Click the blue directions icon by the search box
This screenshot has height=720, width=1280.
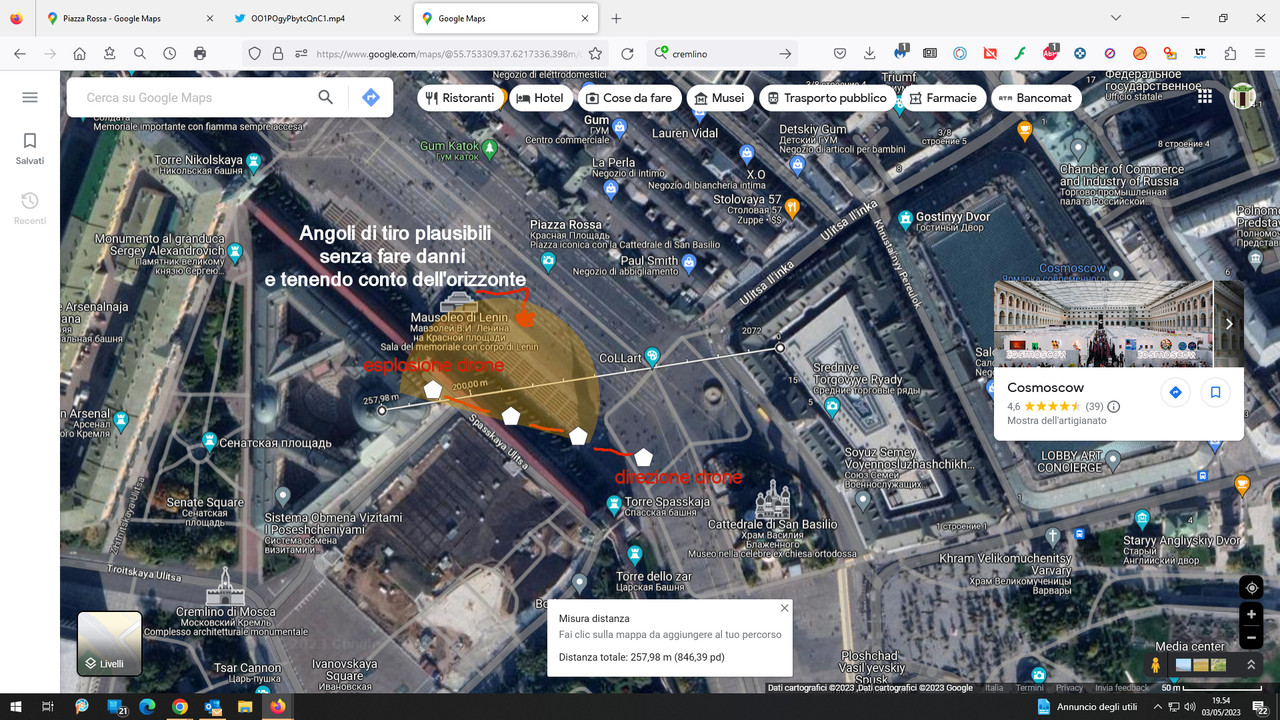[370, 97]
